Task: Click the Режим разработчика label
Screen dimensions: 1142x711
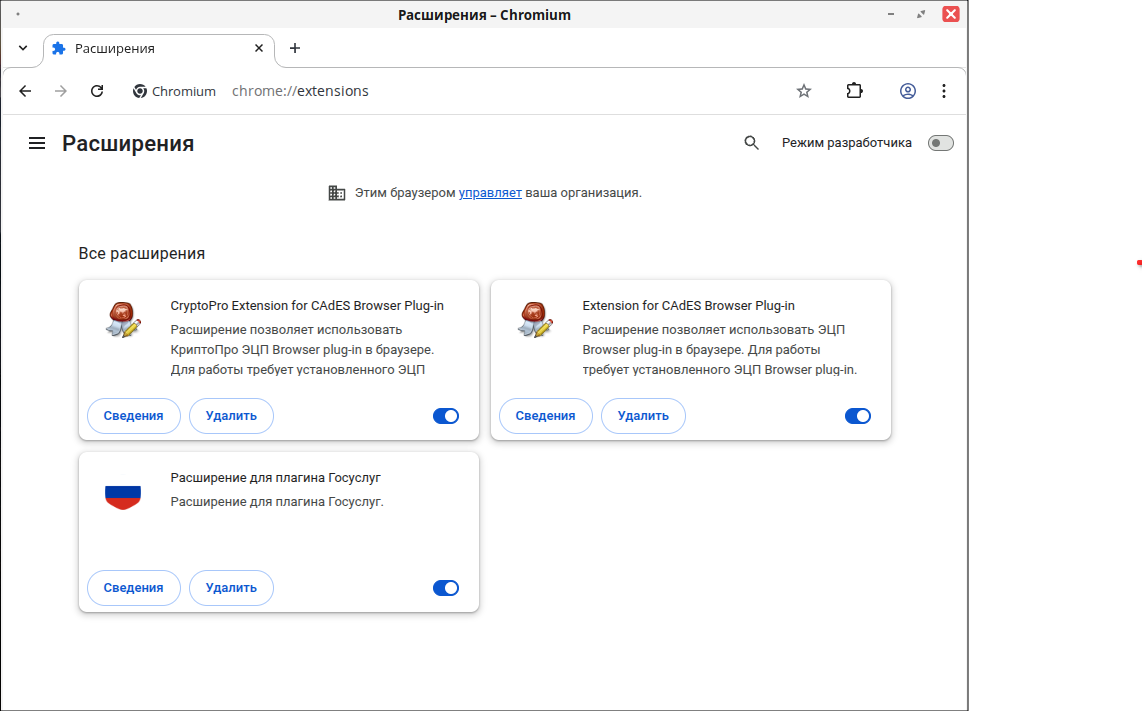Action: click(x=846, y=143)
